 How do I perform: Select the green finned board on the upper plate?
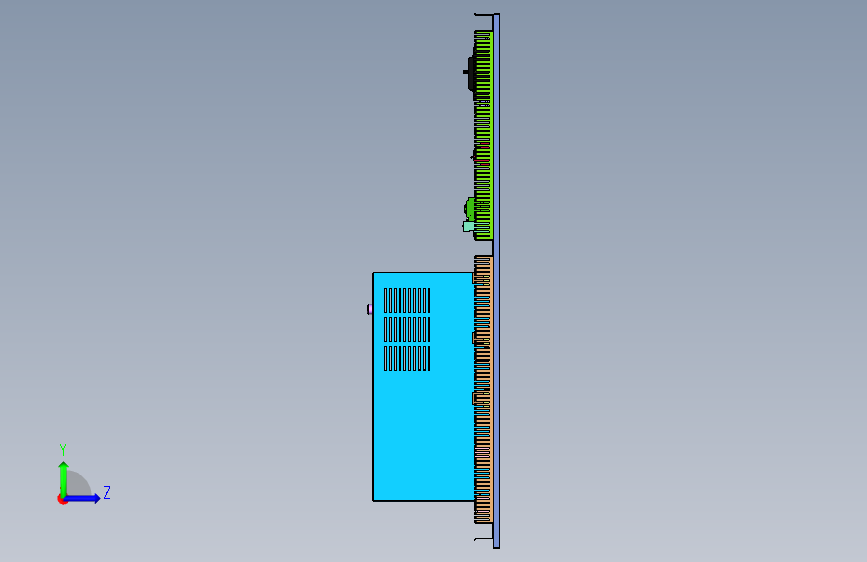coord(483,136)
